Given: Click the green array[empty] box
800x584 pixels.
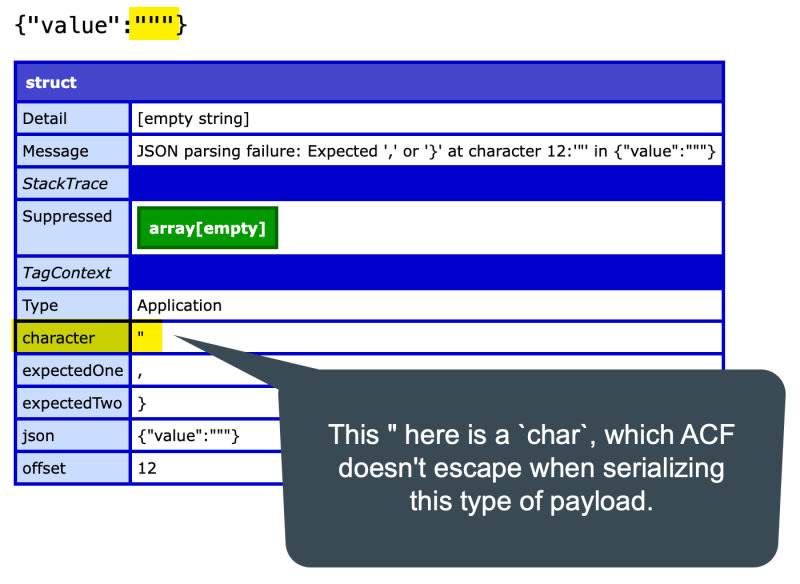Looking at the screenshot, I should [207, 228].
